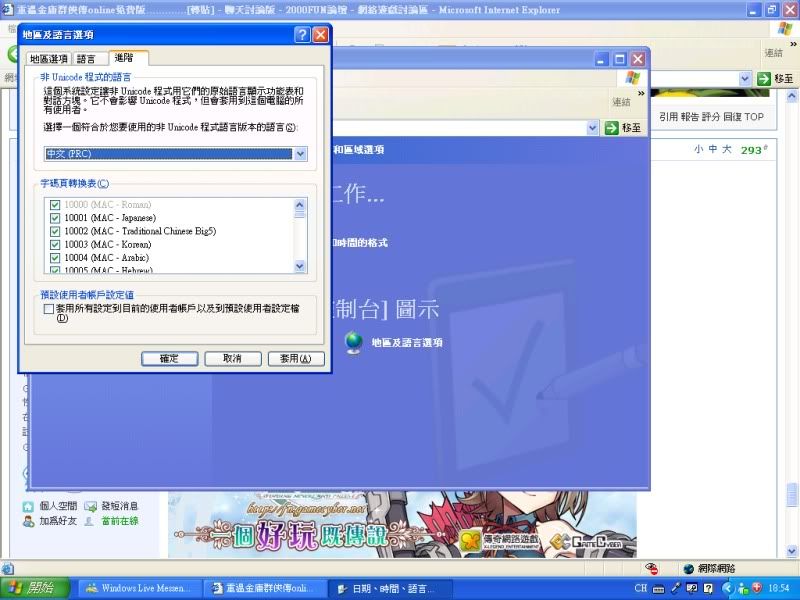Click the 個人空間 user icon
This screenshot has height=600, width=800.
point(28,506)
